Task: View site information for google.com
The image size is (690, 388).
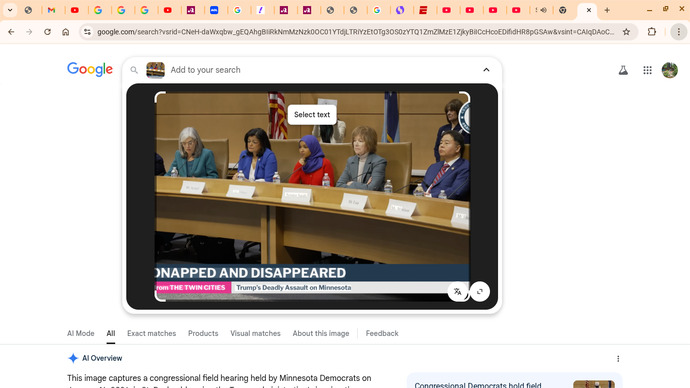Action: [87, 32]
